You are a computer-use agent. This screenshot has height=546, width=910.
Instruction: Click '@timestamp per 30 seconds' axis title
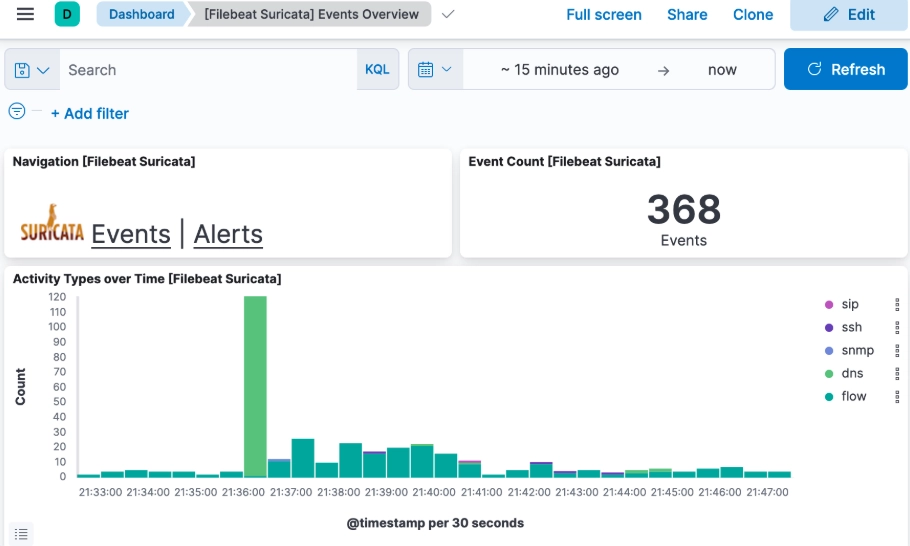click(435, 523)
